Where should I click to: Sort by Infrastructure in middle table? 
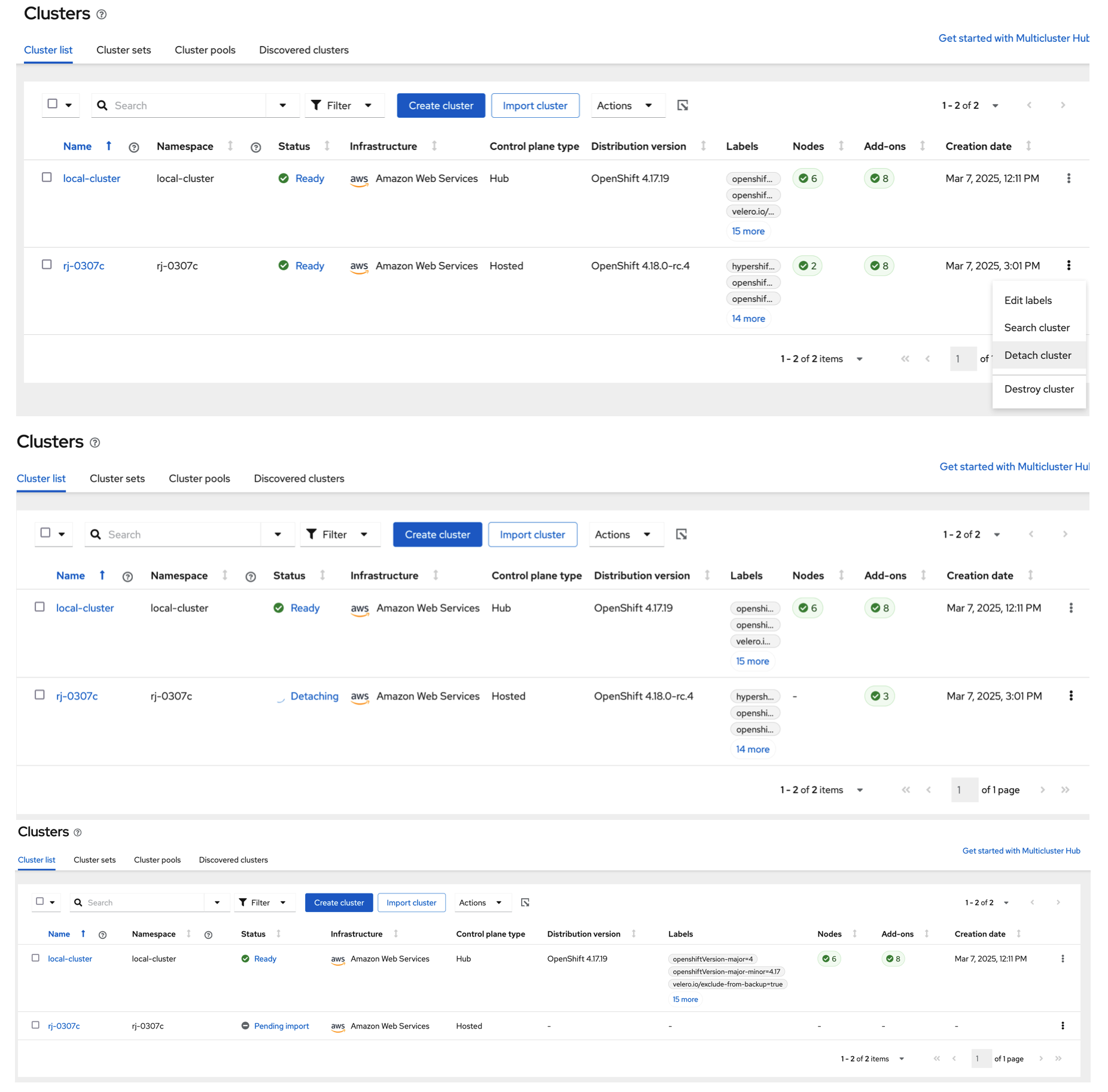436,575
